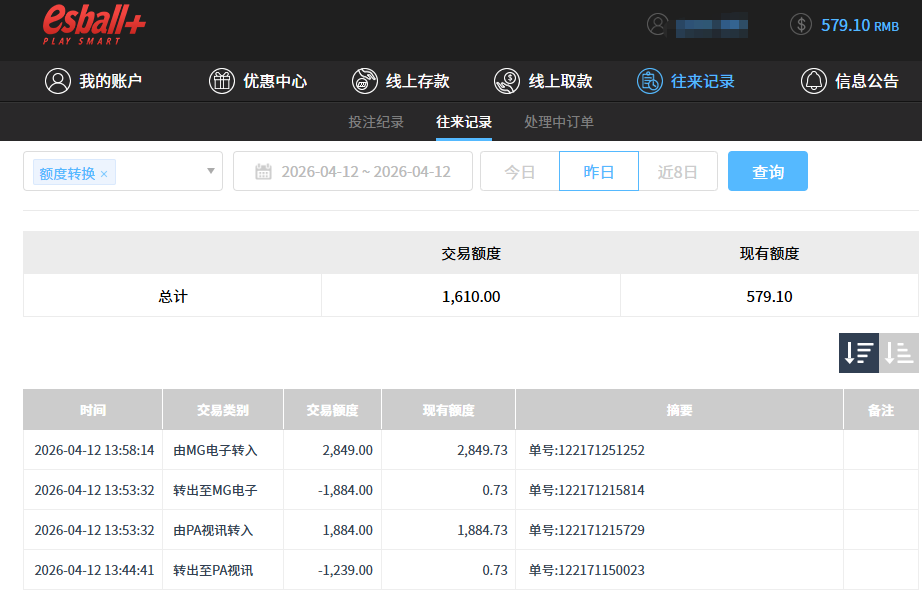This screenshot has width=922, height=602.
Task: Click the 线上取款 withdrawal icon
Action: tap(507, 82)
